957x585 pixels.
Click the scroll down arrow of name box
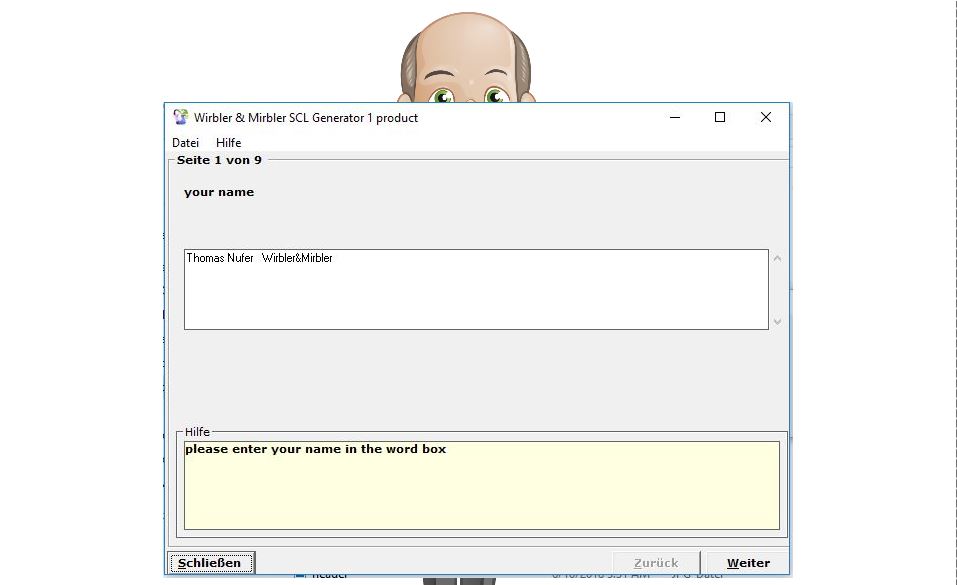click(777, 321)
